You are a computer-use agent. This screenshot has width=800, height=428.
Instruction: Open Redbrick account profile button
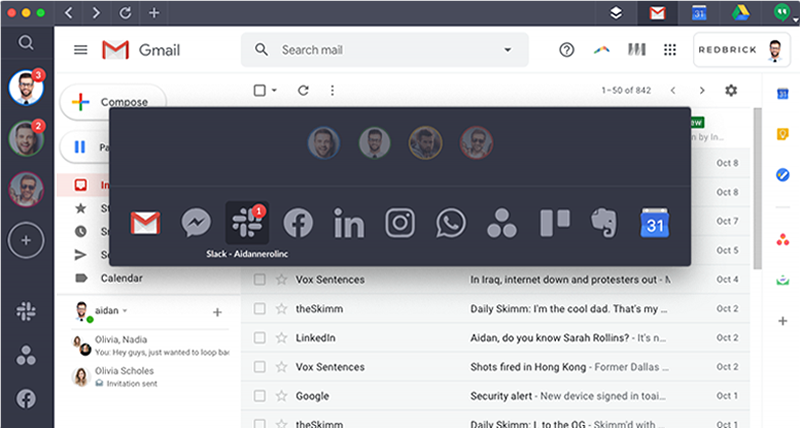[x=741, y=49]
